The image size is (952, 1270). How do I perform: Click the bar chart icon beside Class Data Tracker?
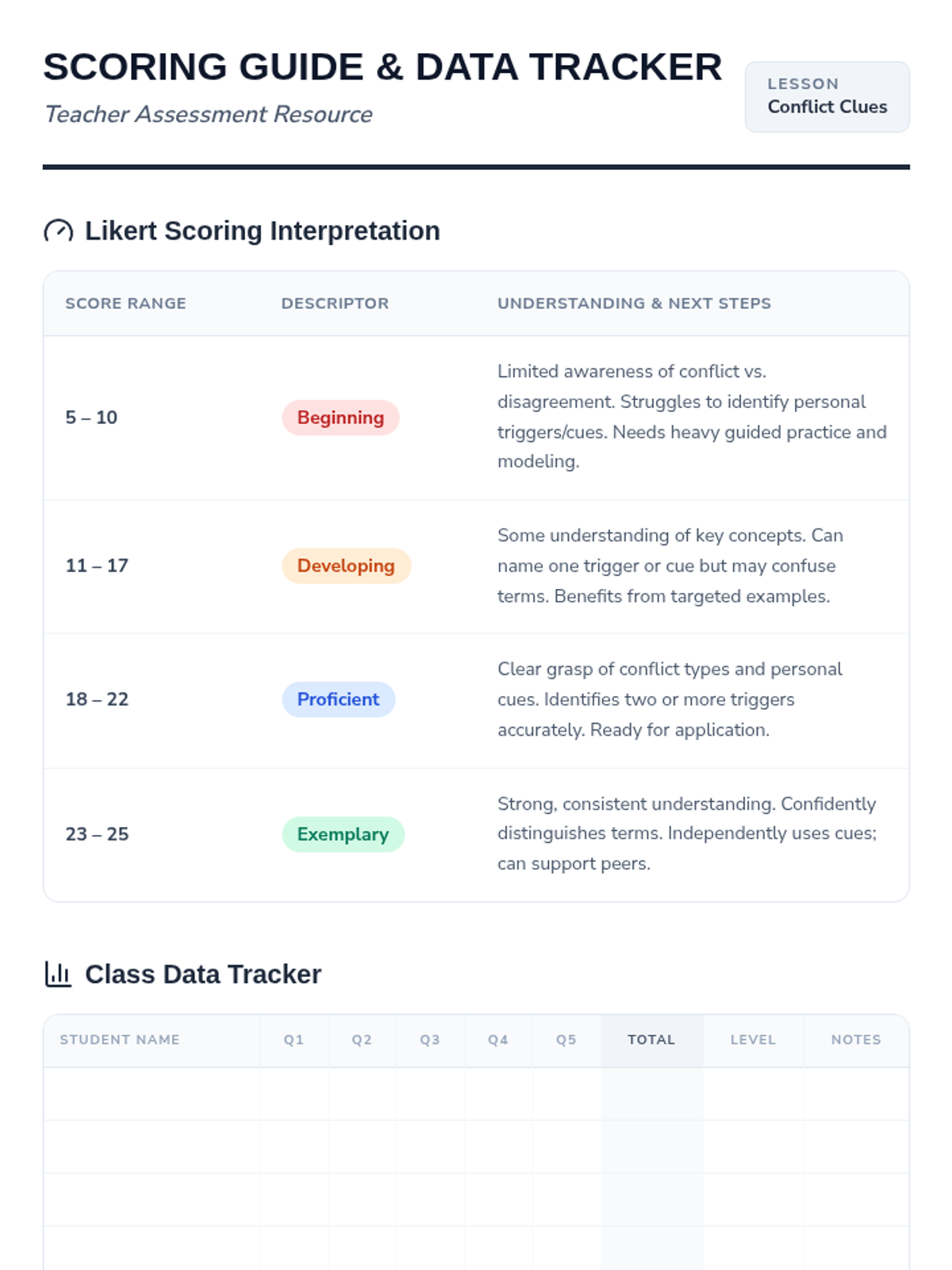coord(58,974)
